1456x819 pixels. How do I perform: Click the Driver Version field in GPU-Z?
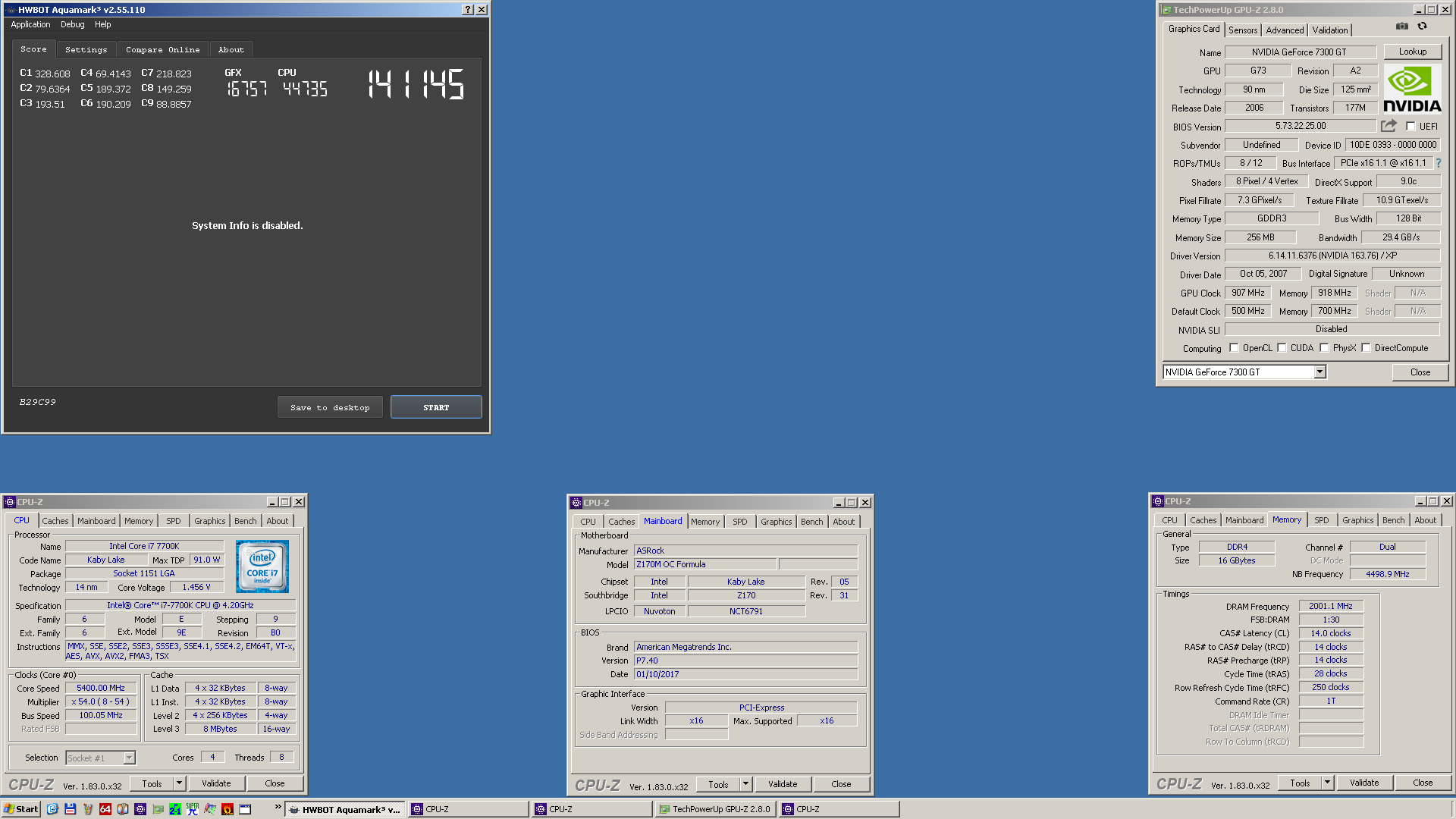(x=1332, y=256)
